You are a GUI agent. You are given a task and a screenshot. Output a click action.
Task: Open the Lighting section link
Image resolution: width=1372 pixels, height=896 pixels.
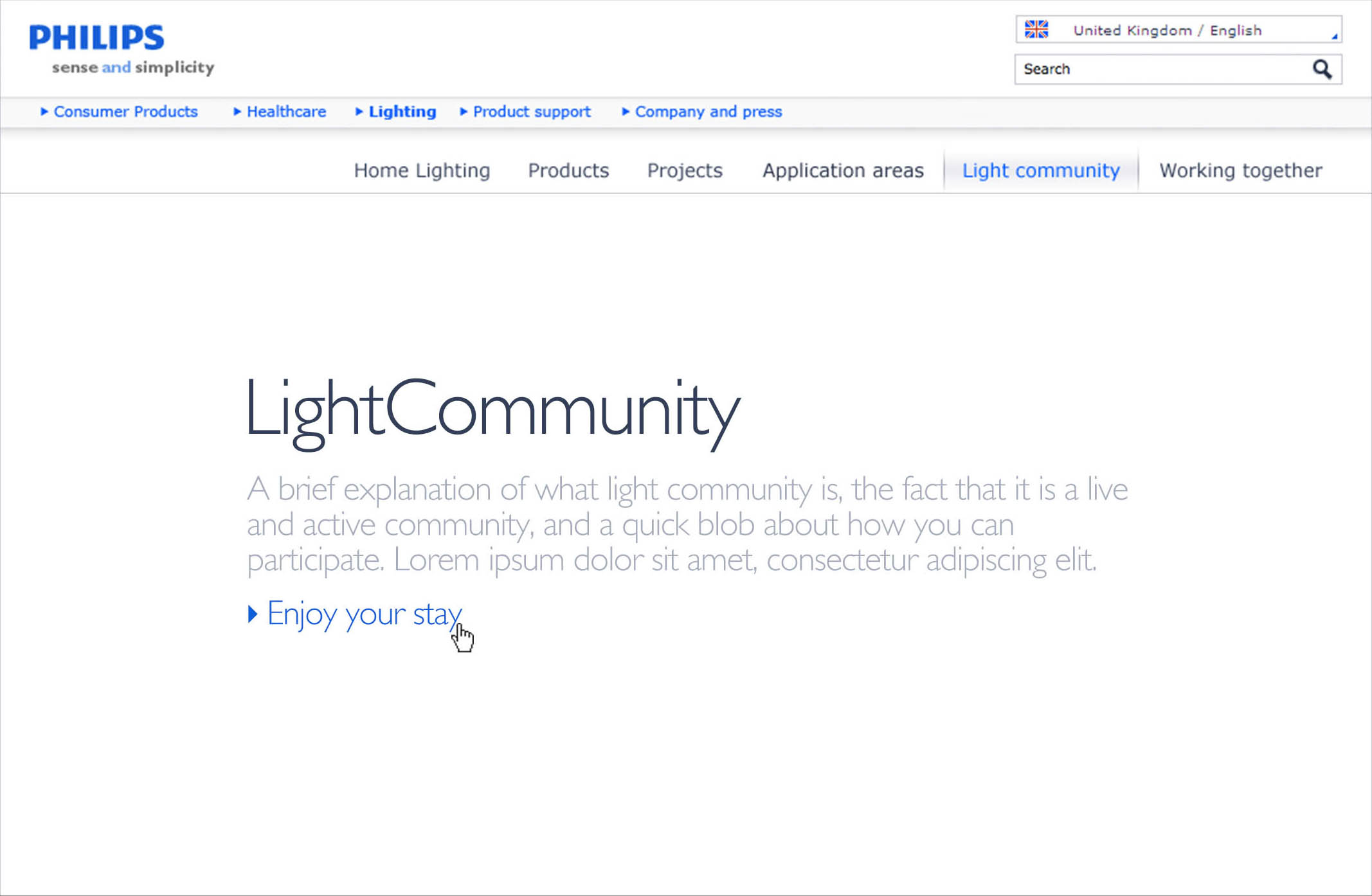402,112
